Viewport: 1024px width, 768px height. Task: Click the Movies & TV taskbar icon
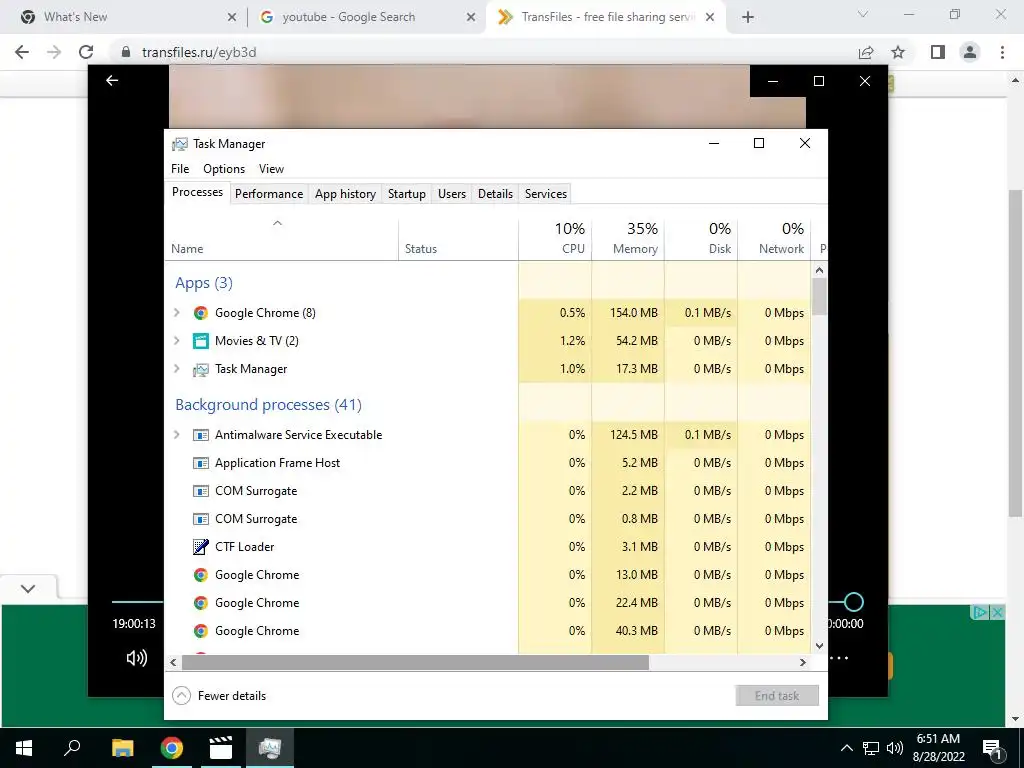221,748
